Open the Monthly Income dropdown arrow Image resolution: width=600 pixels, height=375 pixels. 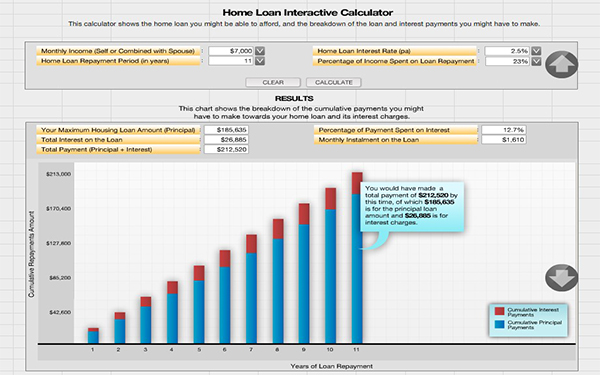260,51
